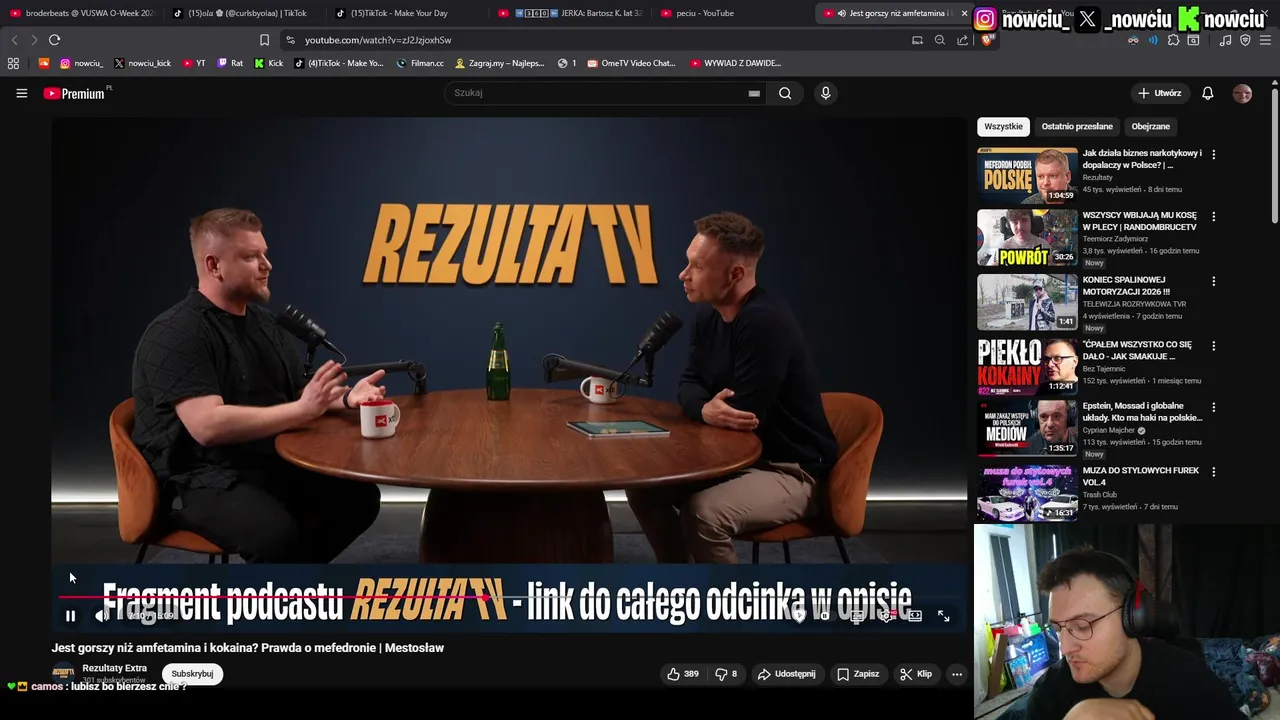Screen dimensions: 1280x720
Task: Mute the video with speaker icon
Action: coord(101,616)
